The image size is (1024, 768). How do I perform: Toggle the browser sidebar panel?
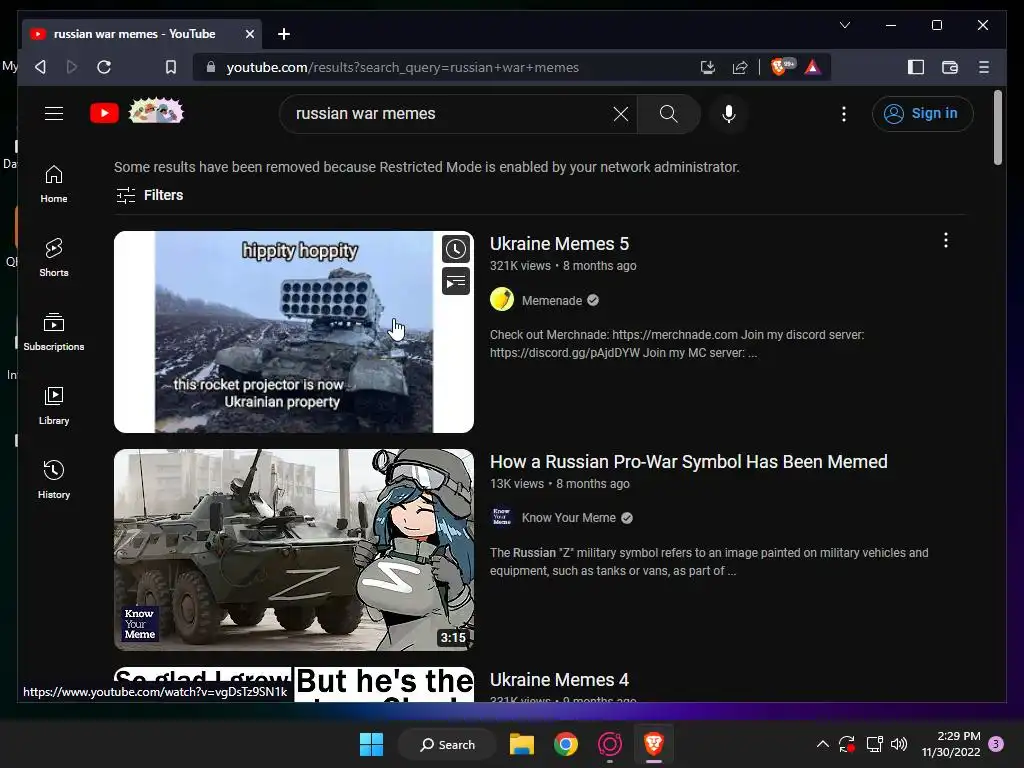(916, 67)
